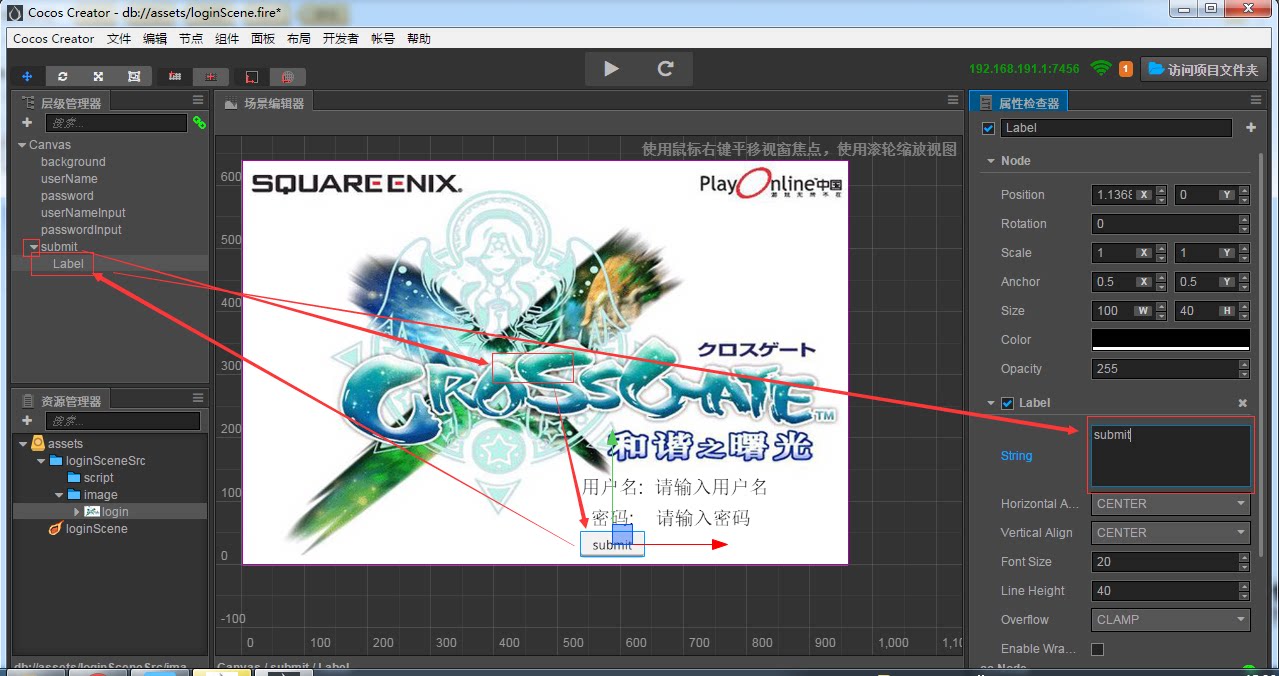The width and height of the screenshot is (1279, 676).
Task: Switch to center gizmo position mode
Action: point(210,76)
